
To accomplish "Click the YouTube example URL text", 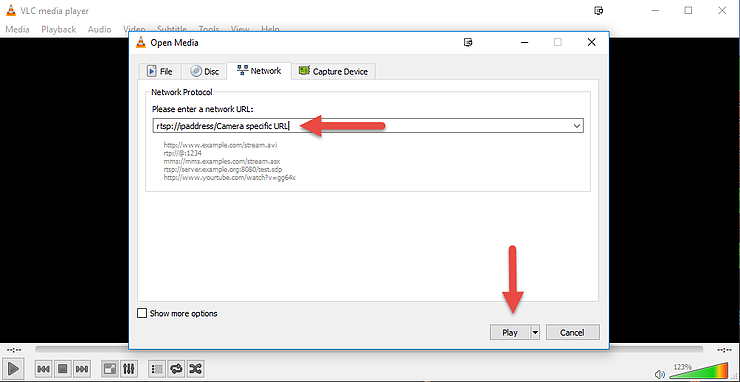I will pos(229,178).
